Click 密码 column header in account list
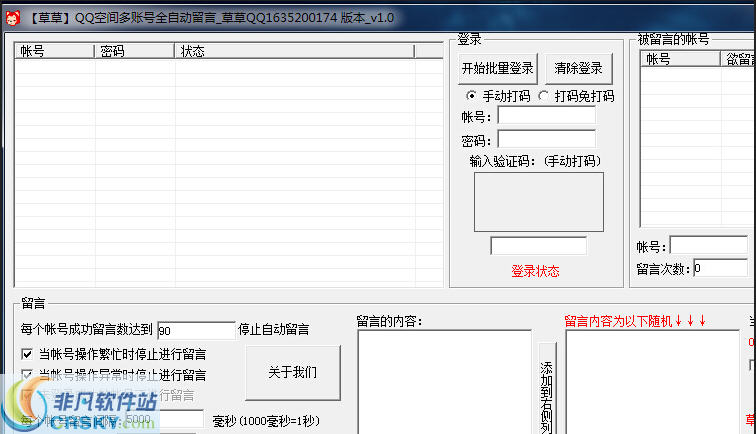756x434 pixels. [134, 51]
